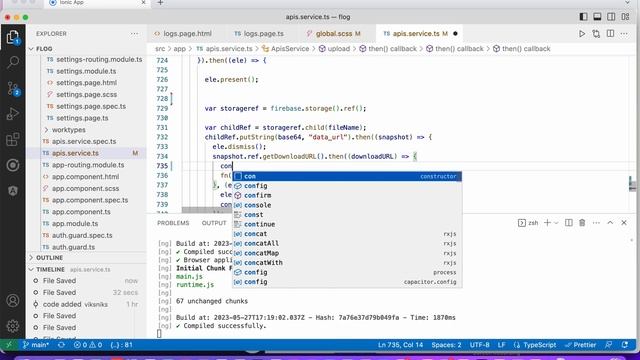This screenshot has width=640, height=360.
Task: Kill terminal with trash icon
Action: pos(582,223)
